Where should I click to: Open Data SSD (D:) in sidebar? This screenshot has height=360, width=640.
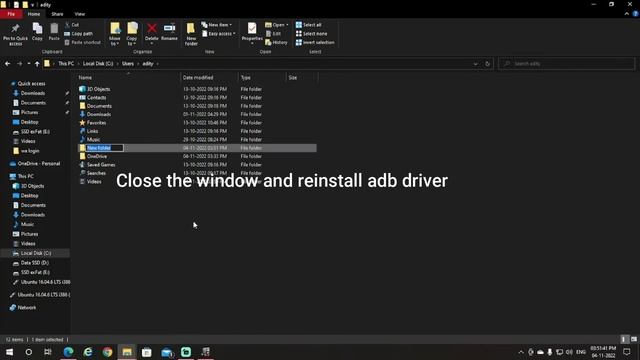point(35,263)
